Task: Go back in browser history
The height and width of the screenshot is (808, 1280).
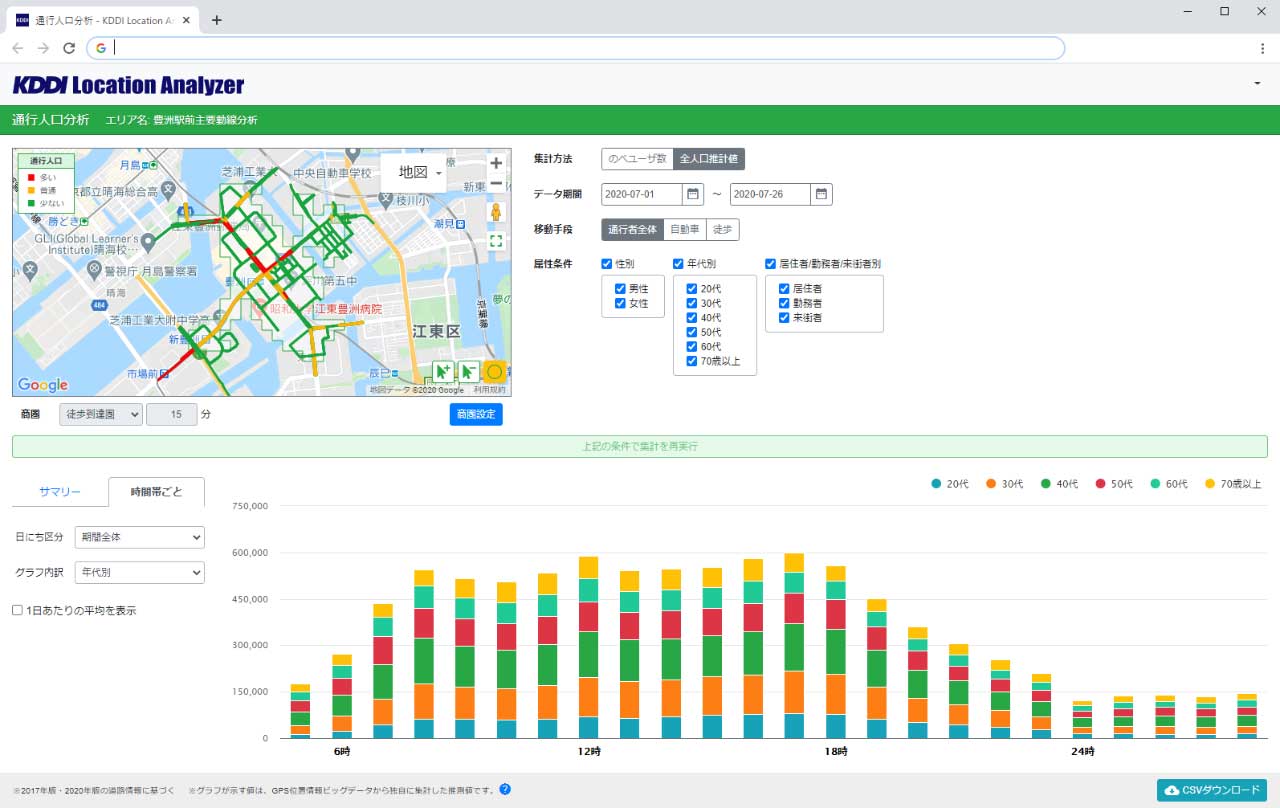Action: tap(17, 48)
